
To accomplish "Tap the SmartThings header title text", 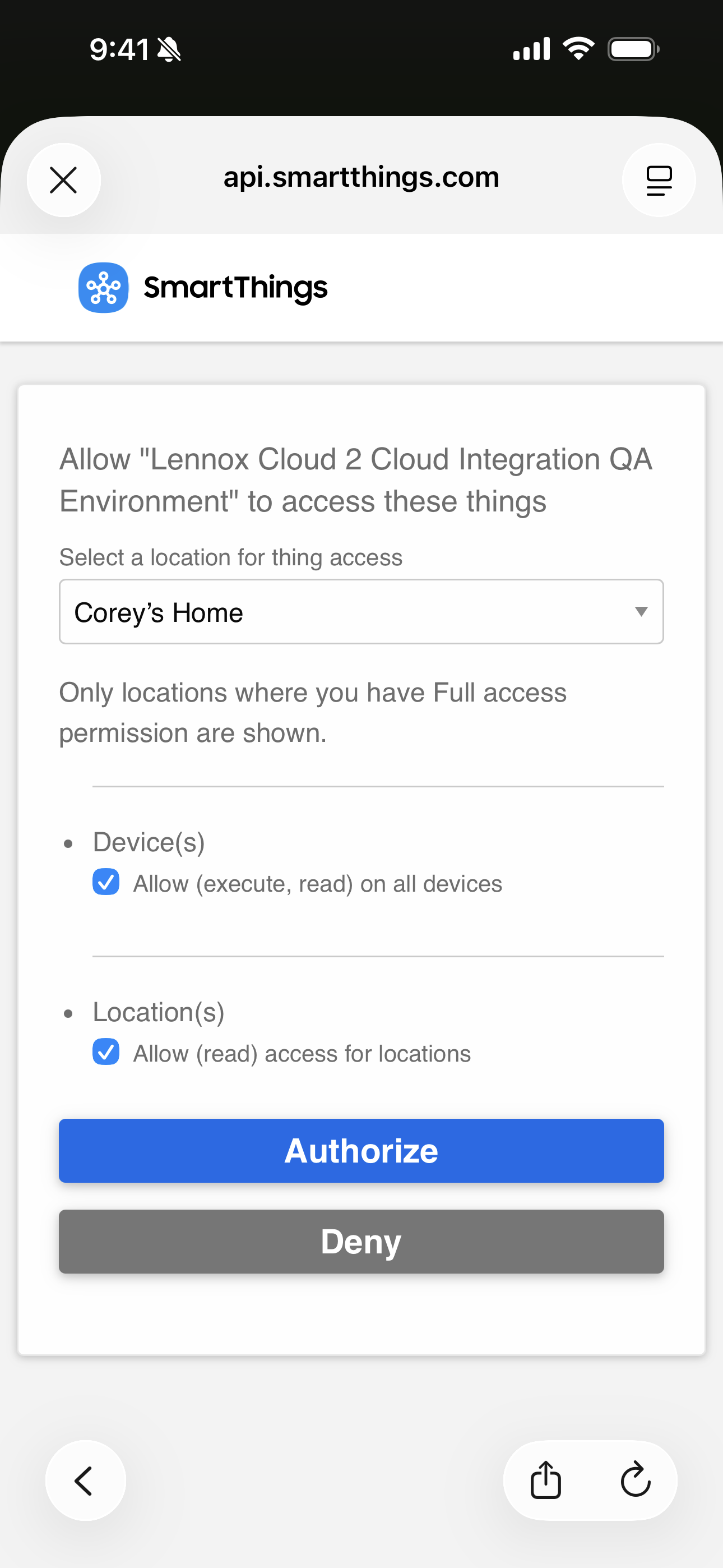I will [x=235, y=288].
